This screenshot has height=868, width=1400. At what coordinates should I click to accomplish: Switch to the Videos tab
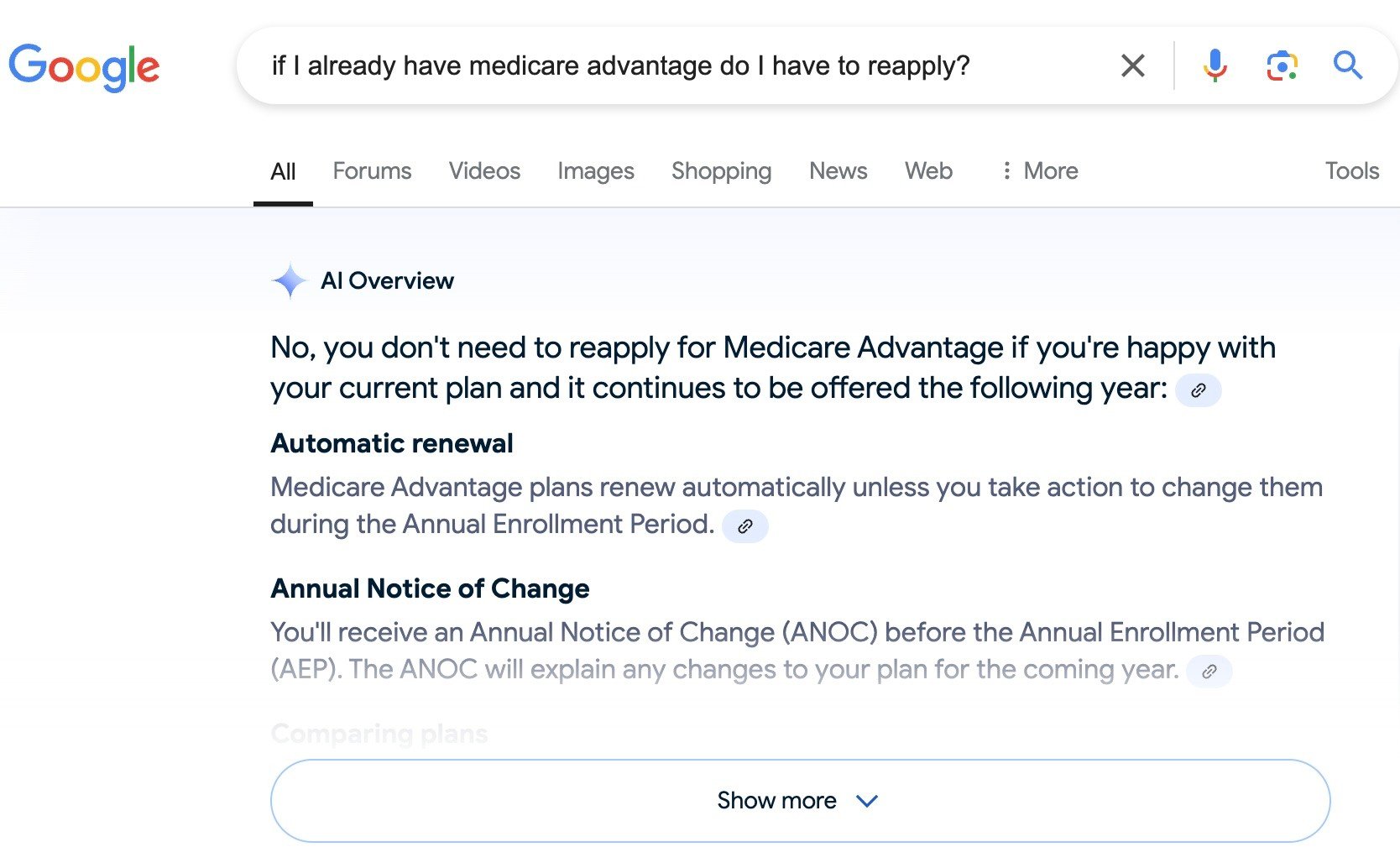(484, 171)
